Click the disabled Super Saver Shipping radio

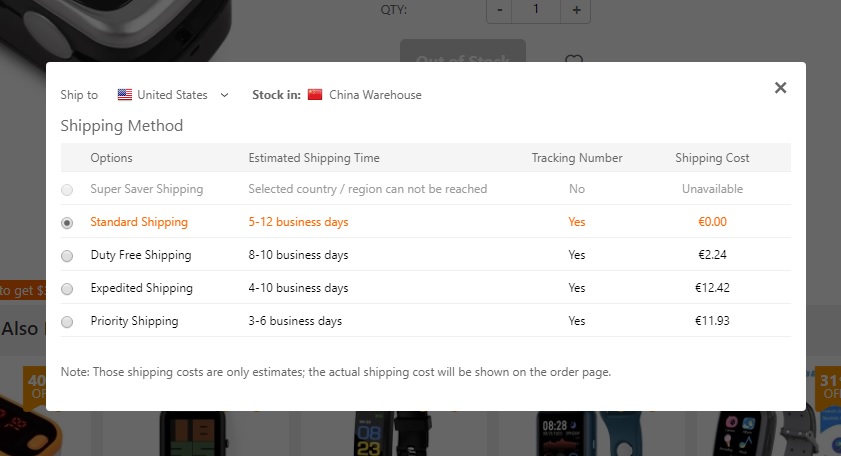coord(67,190)
